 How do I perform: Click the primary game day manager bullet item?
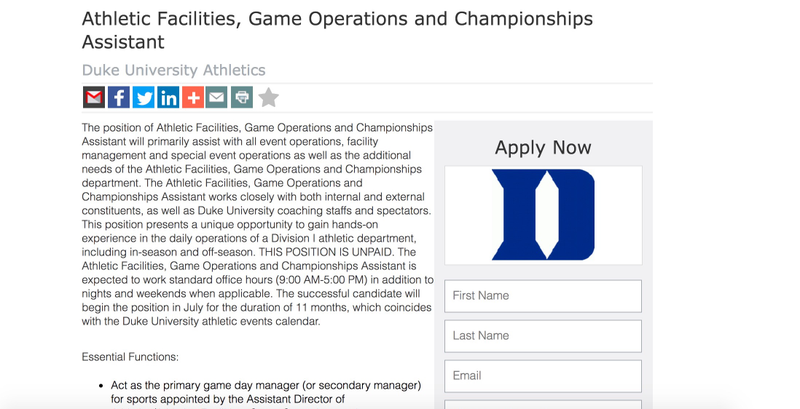[266, 393]
